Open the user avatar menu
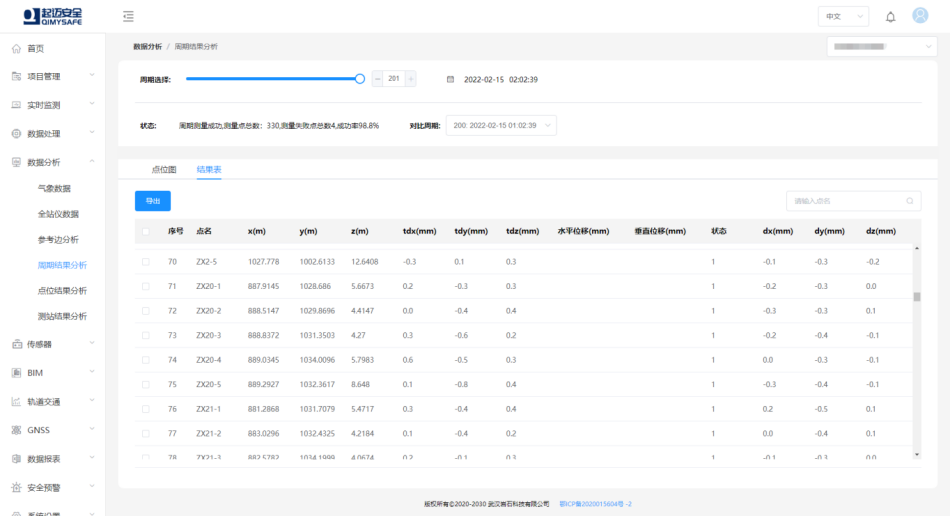Viewport: 950px width, 516px height. (x=920, y=16)
